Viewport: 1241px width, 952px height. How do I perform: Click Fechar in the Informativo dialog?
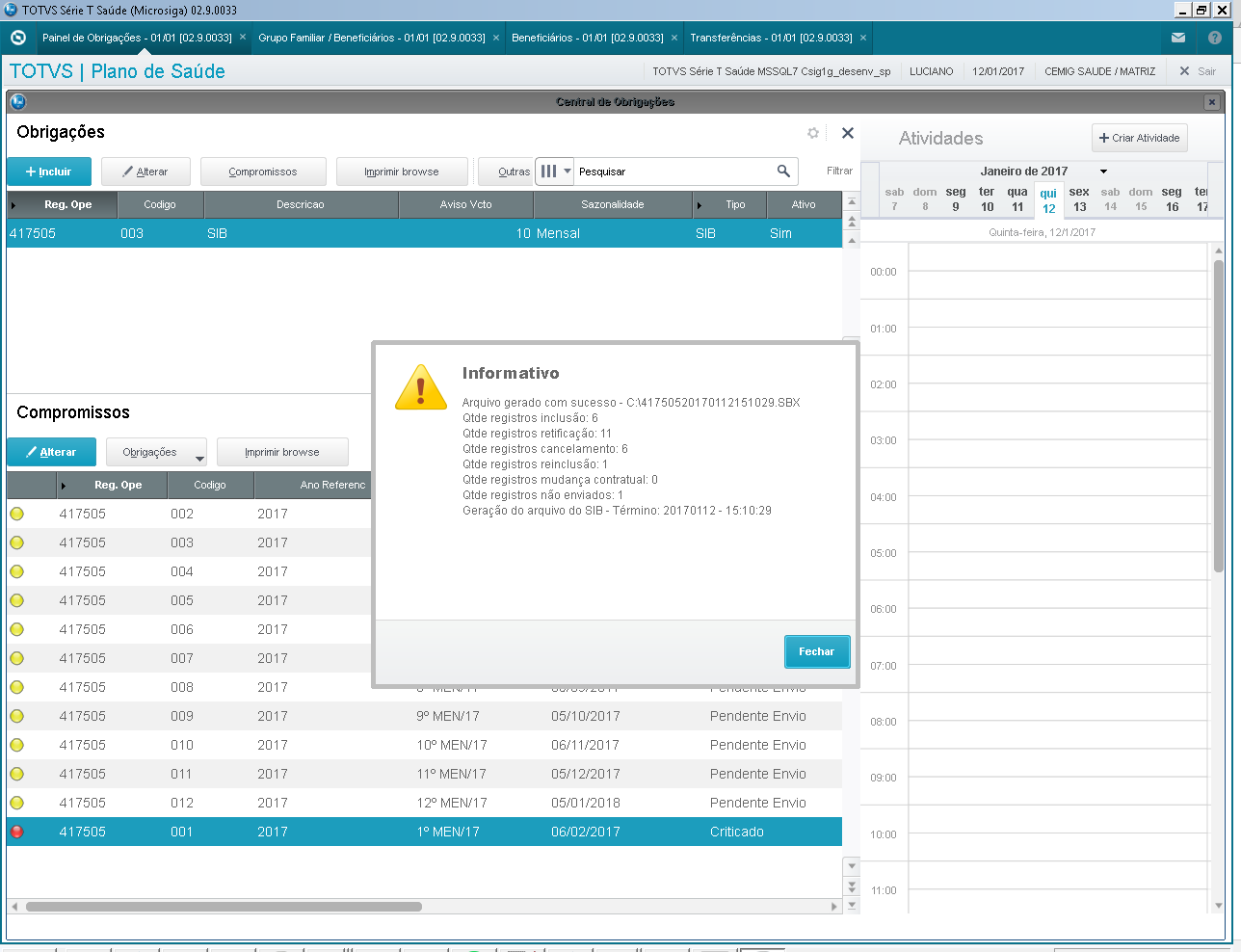[817, 651]
